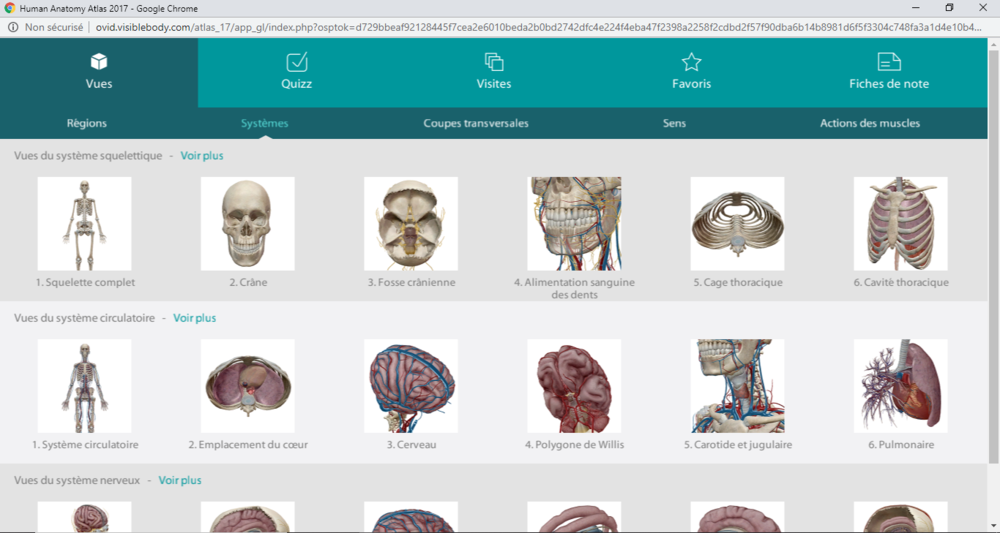
Task: Open the Vues cube icon
Action: tap(99, 62)
